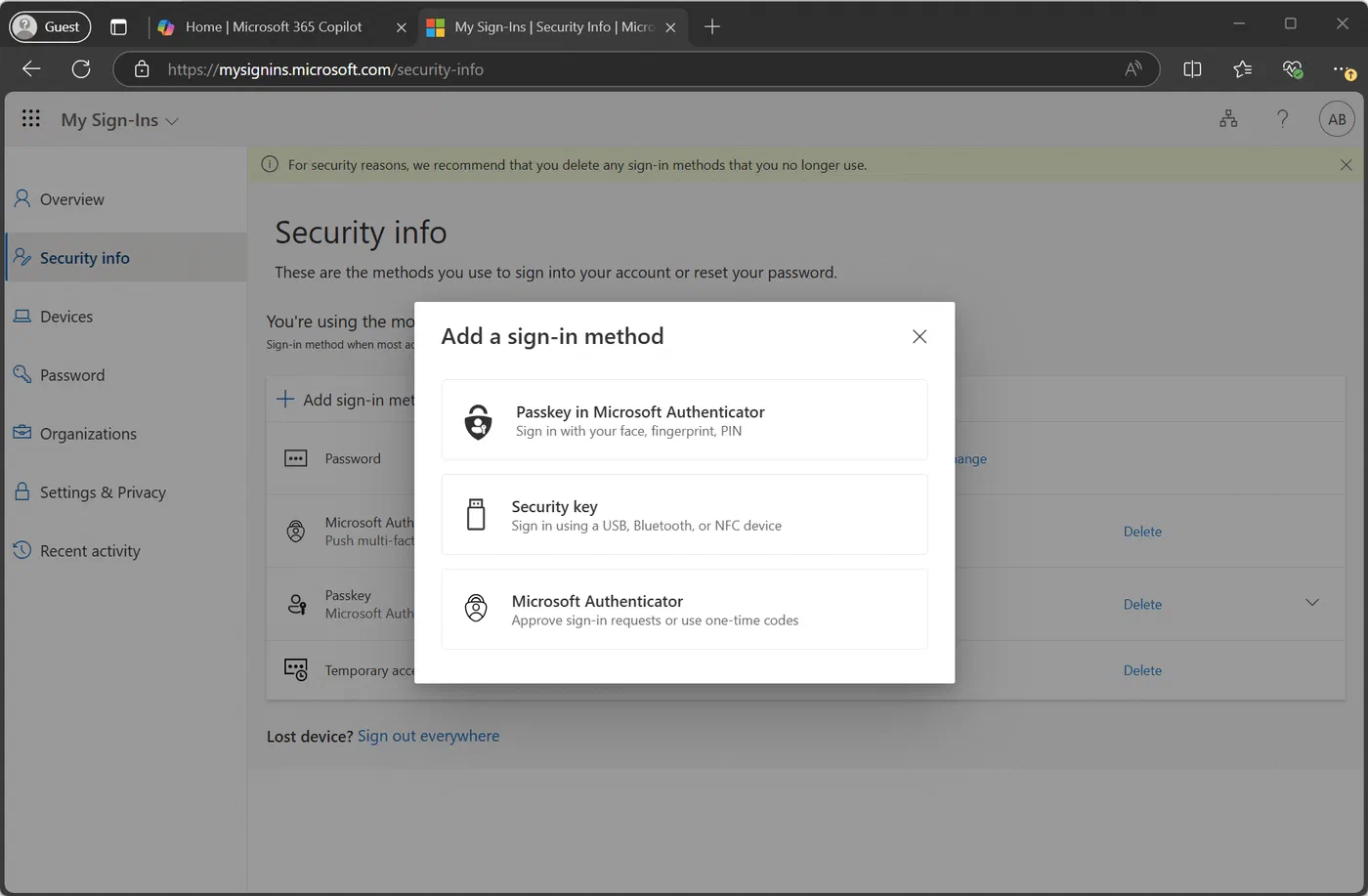Choose Passkey in Microsoft Authenticator option
This screenshot has height=896, width=1368.
click(684, 420)
